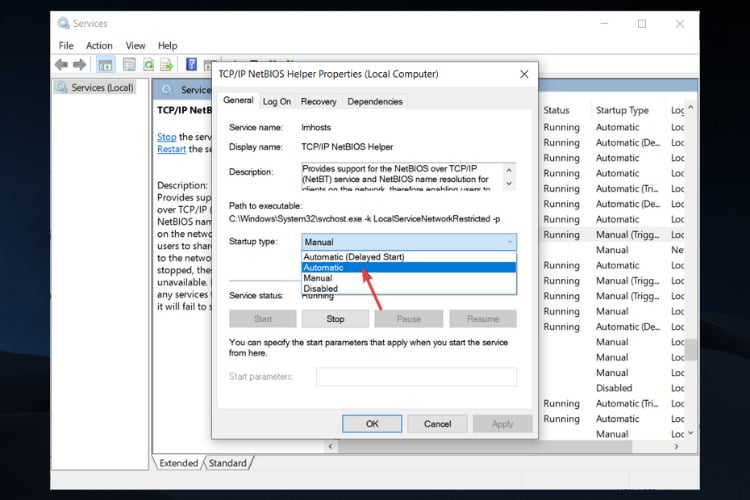Click the Resume button

point(483,319)
